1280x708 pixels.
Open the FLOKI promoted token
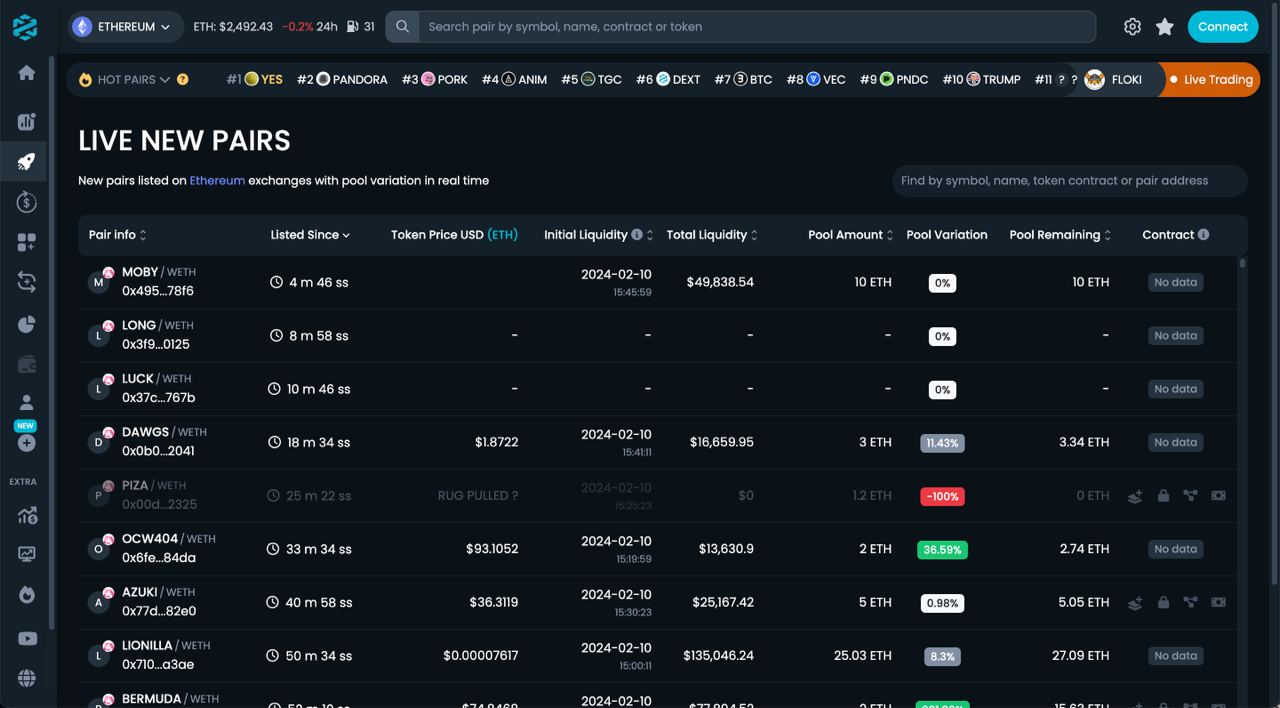[1113, 80]
